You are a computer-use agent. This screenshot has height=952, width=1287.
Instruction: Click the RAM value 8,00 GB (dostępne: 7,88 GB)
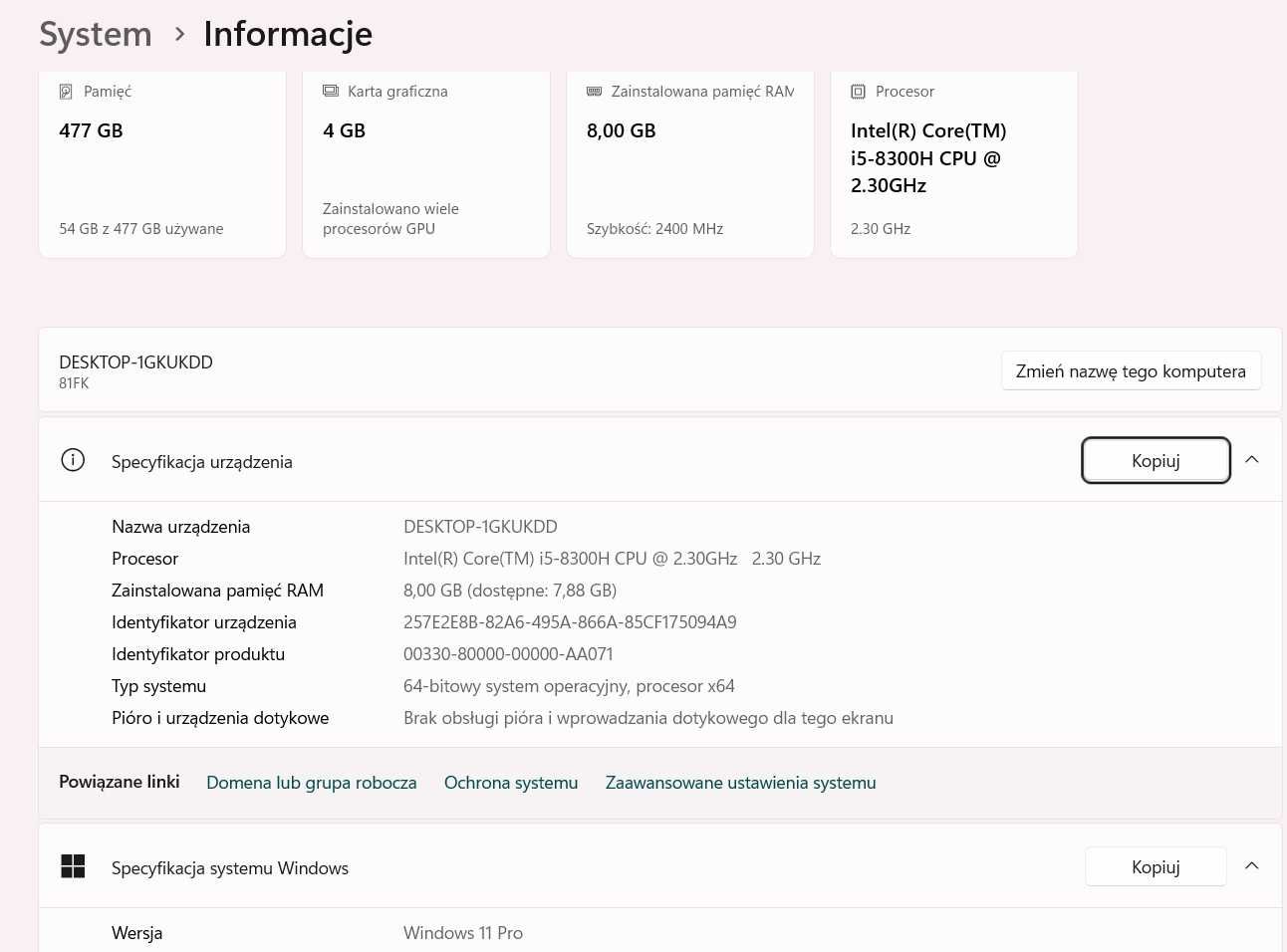coord(510,591)
